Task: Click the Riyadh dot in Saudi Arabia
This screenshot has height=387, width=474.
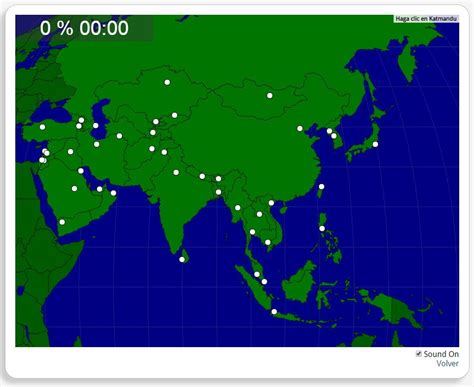Action: (74, 189)
